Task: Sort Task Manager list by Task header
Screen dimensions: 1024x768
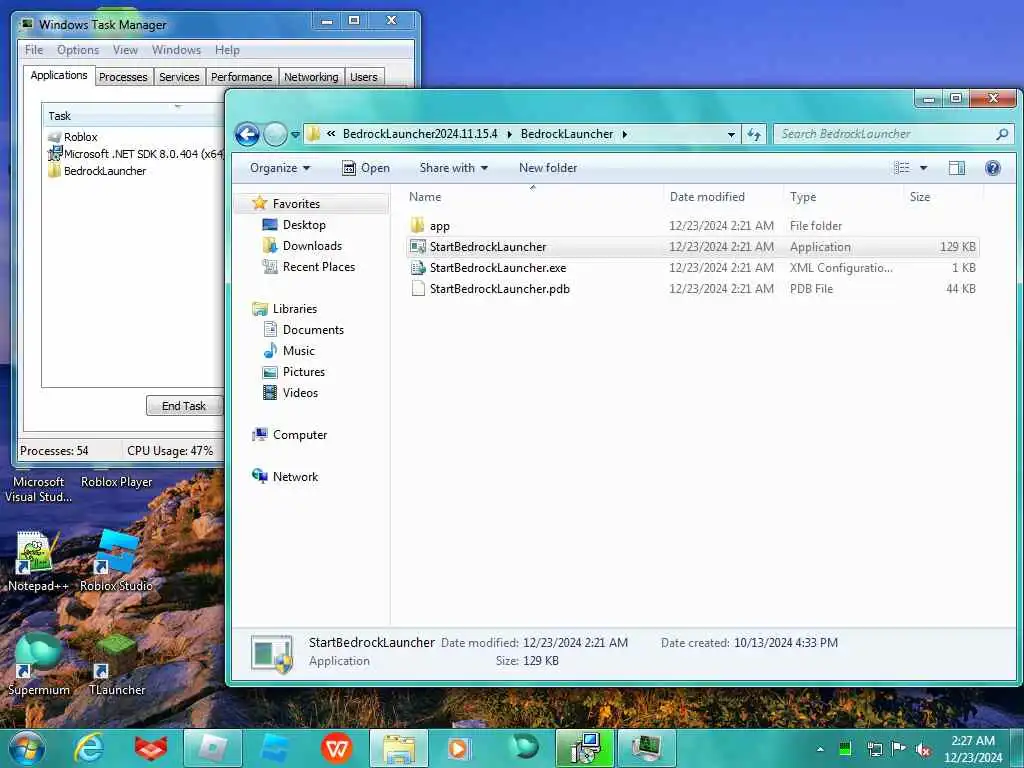Action: (133, 116)
